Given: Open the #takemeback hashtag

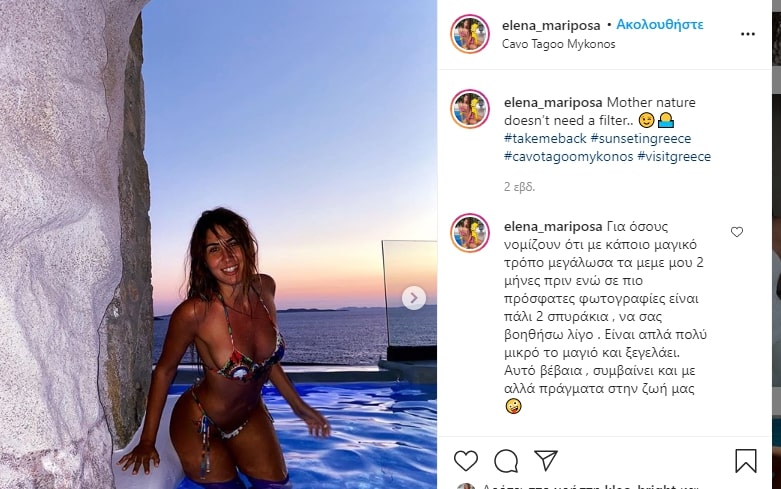Looking at the screenshot, I should tap(545, 138).
